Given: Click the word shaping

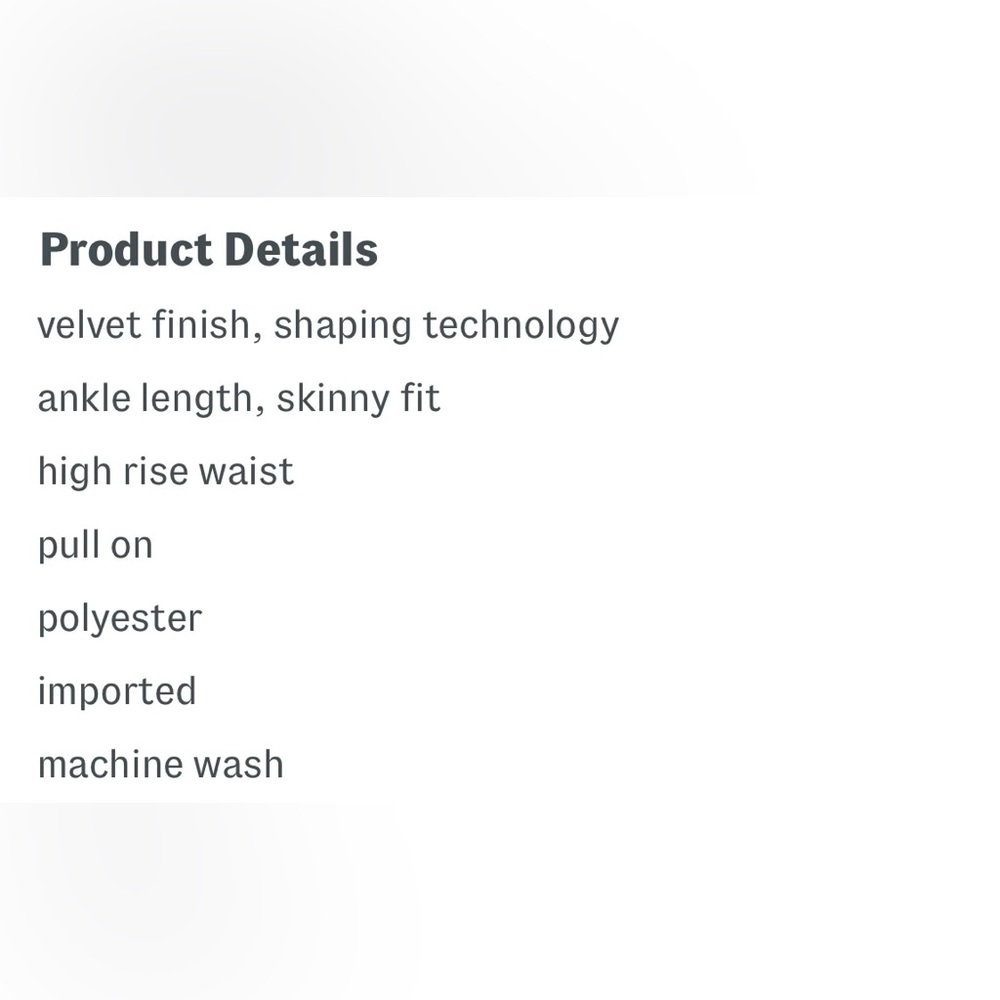Looking at the screenshot, I should (x=342, y=327).
